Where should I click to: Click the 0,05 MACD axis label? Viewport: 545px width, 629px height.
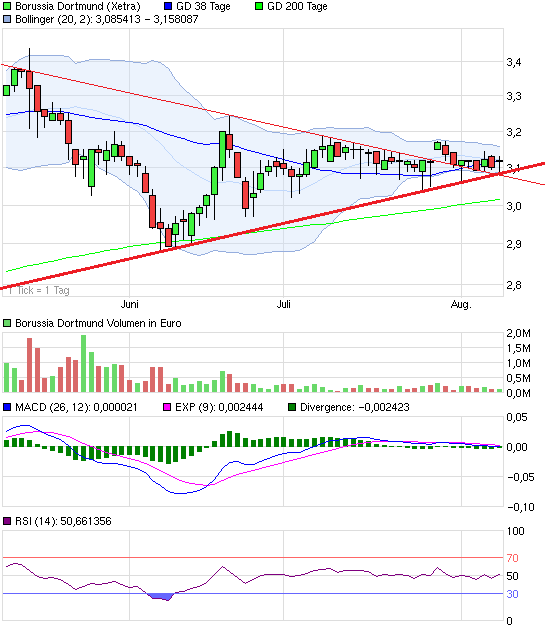click(x=517, y=418)
